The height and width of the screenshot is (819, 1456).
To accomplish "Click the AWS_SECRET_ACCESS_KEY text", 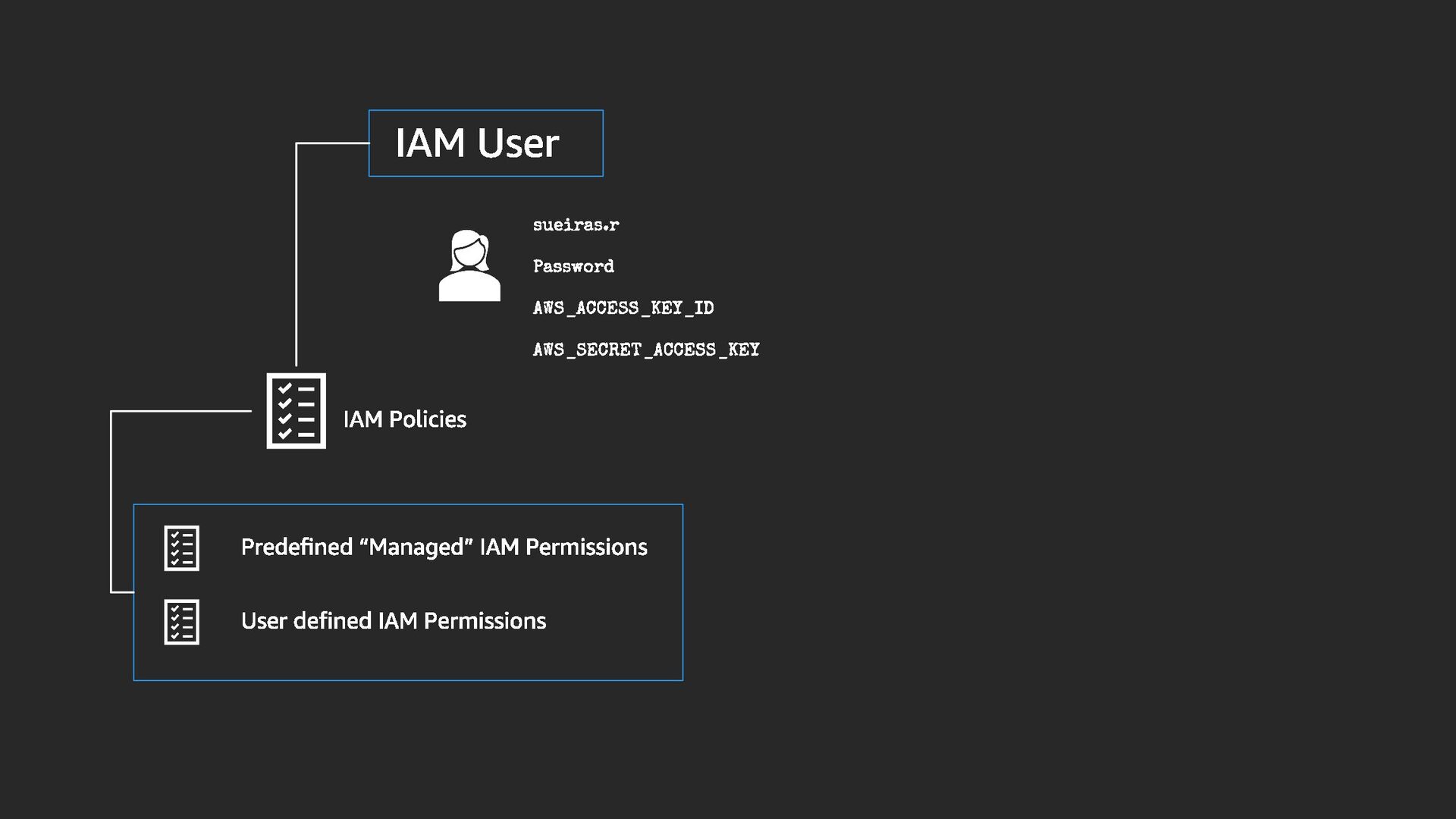I will point(645,350).
